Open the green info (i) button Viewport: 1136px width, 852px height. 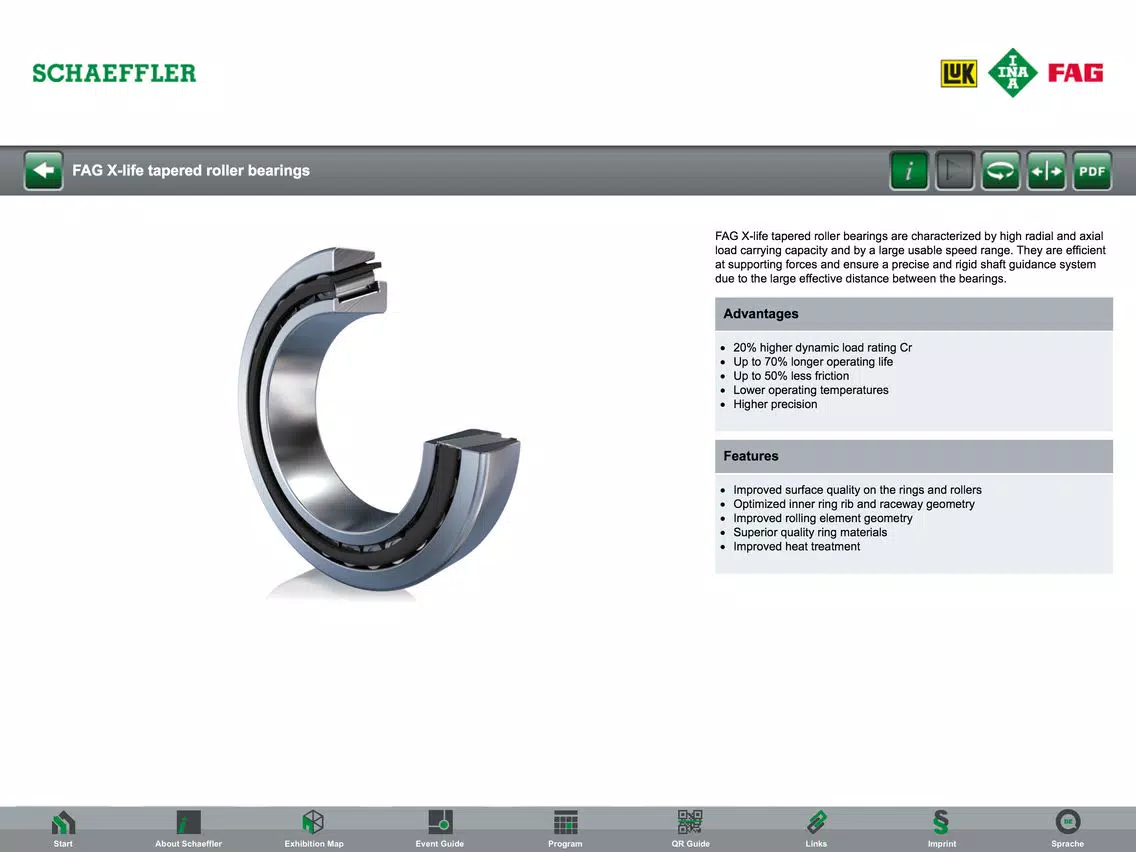tap(909, 171)
